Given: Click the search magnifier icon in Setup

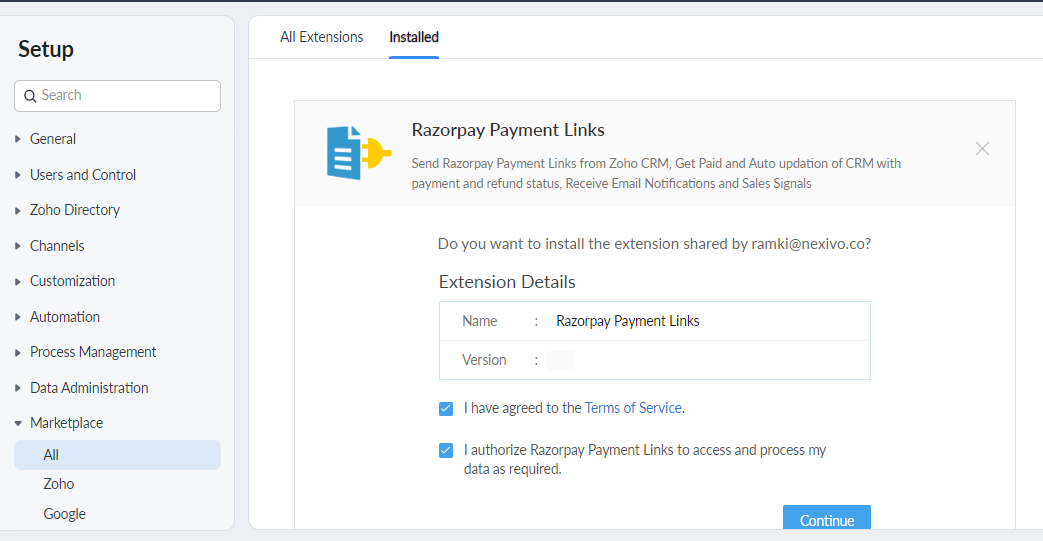Looking at the screenshot, I should 30,96.
